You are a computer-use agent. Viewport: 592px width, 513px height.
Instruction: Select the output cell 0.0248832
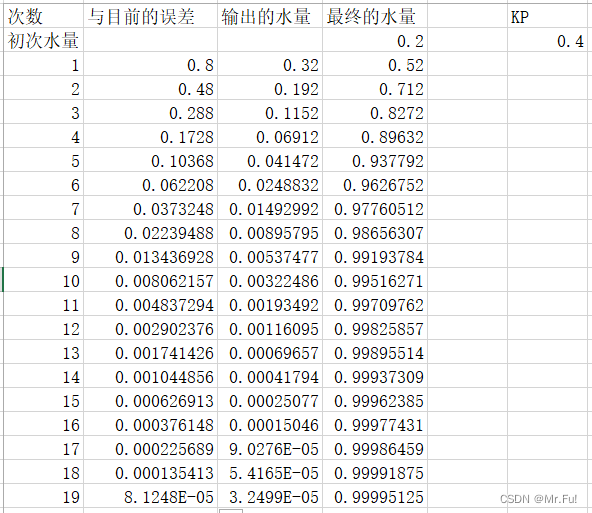click(270, 184)
